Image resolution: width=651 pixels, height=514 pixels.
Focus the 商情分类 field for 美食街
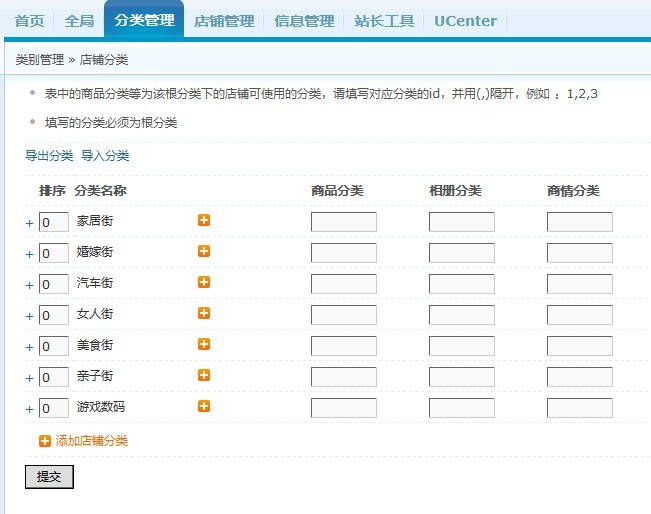[x=580, y=346]
